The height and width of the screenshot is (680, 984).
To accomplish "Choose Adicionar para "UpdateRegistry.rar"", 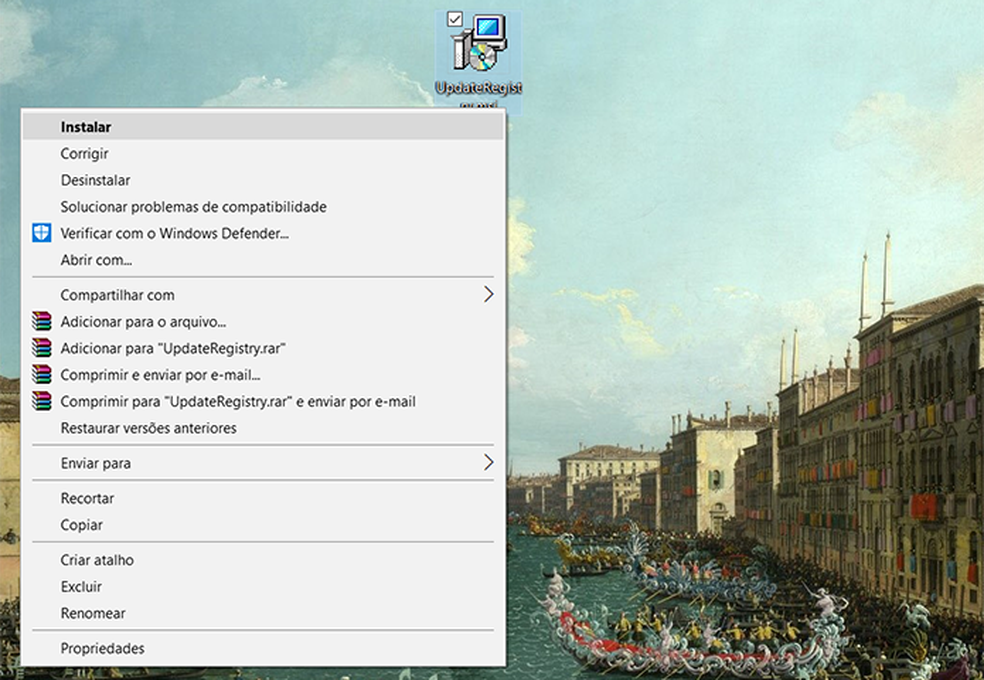I will tap(263, 348).
